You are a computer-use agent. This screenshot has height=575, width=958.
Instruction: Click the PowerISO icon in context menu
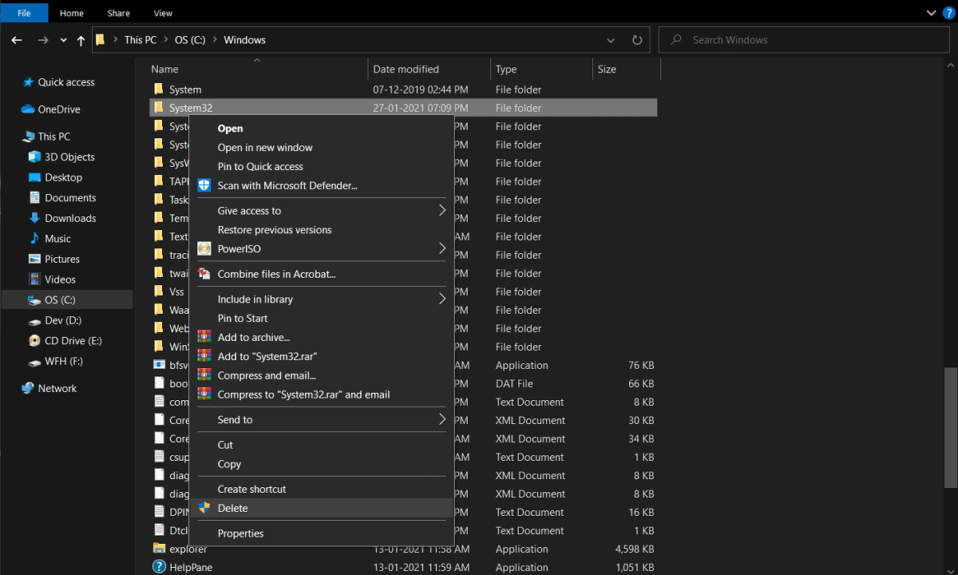204,249
